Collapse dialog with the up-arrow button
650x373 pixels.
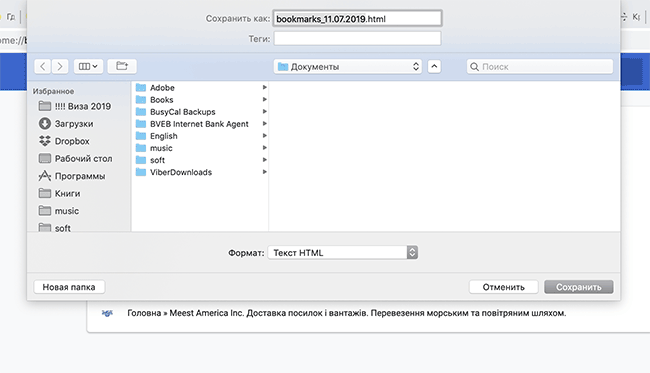(x=434, y=66)
